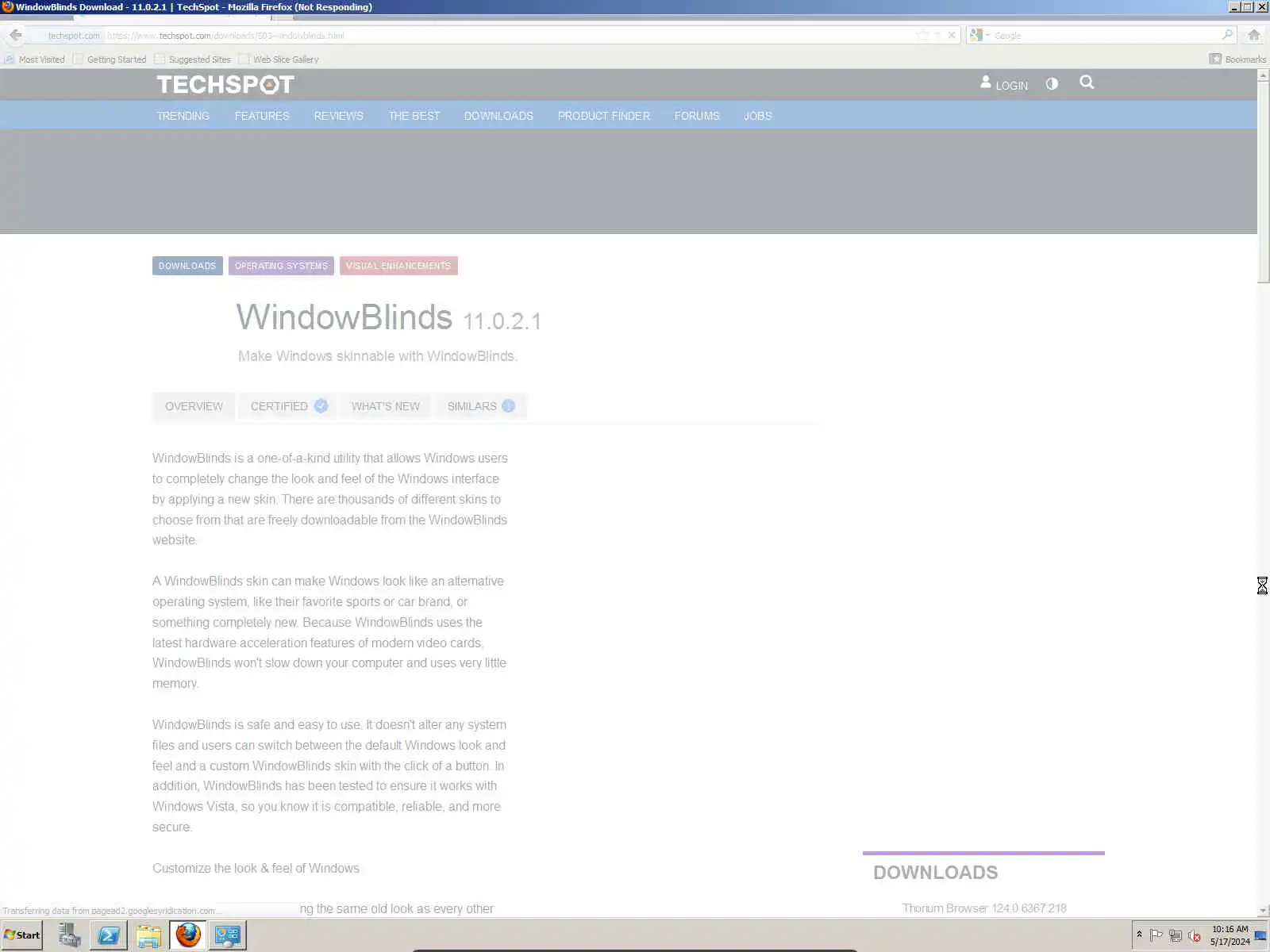Open the Google search engine dropdown
This screenshot has width=1270, height=952.
pyautogui.click(x=979, y=35)
